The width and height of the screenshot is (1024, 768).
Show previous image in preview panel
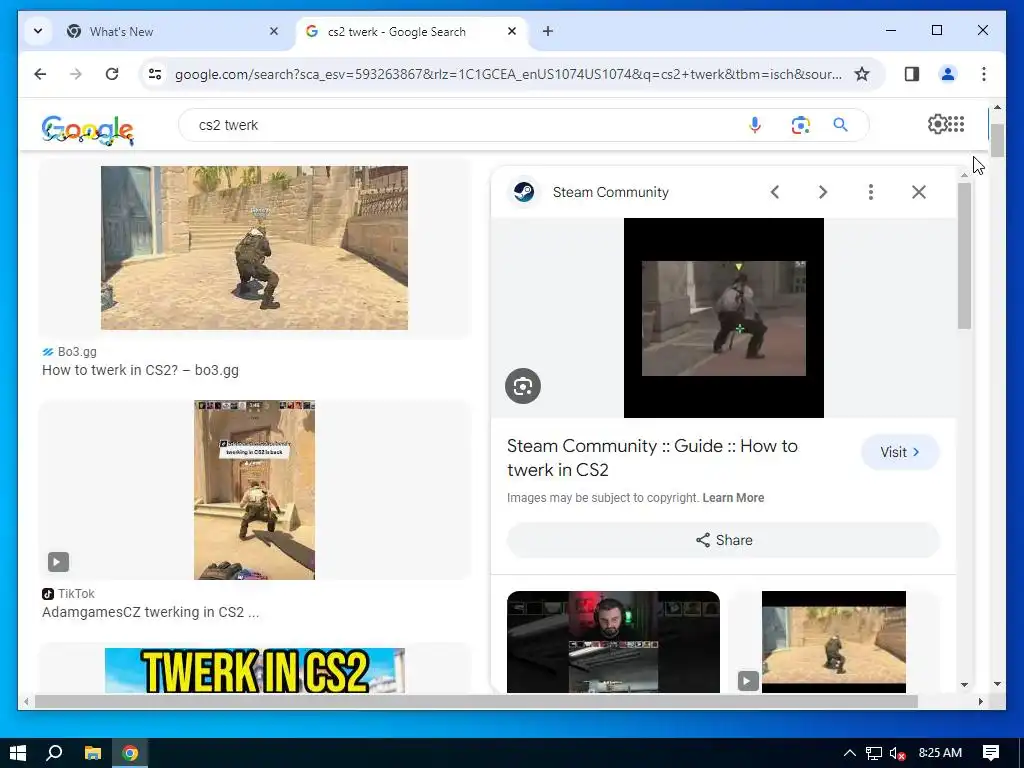pos(775,192)
